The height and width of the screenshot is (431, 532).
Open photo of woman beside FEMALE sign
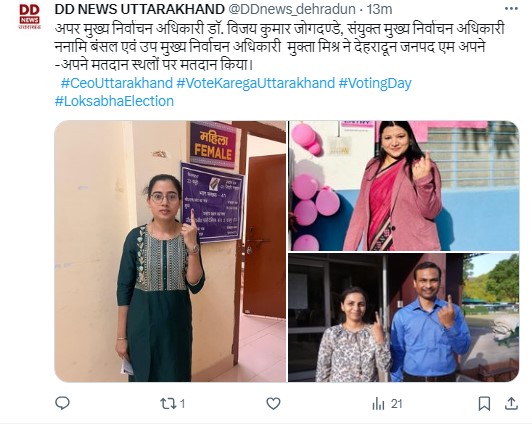point(170,251)
